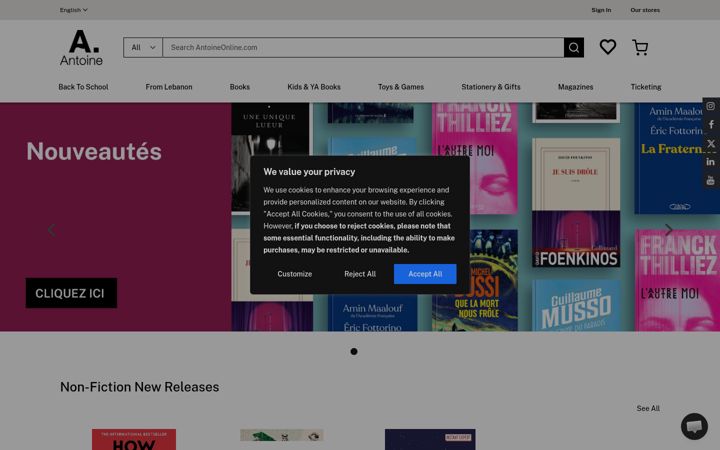Open the All category search dropdown
Image resolution: width=720 pixels, height=450 pixels.
[143, 47]
